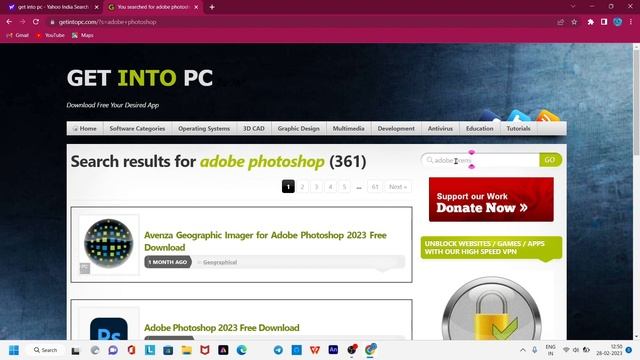The image size is (640, 360).
Task: Launch Microsoft Office from the taskbar
Action: tap(131, 350)
